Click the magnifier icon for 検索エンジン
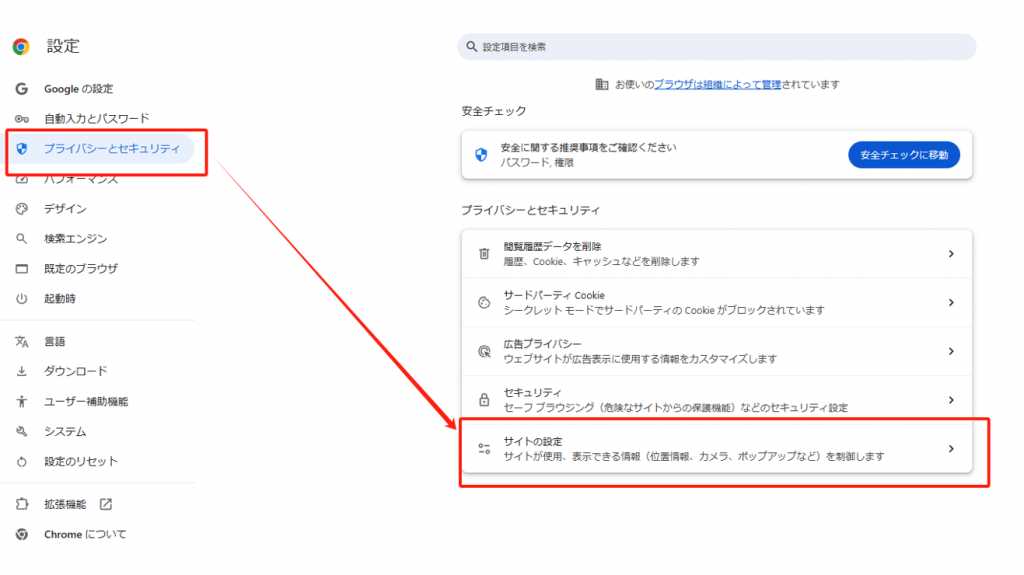 tap(22, 239)
